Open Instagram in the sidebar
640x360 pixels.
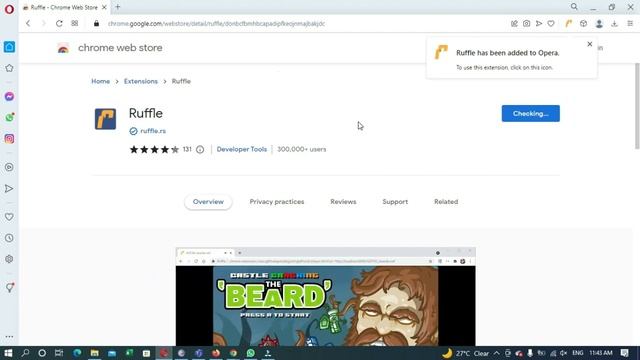[9, 139]
